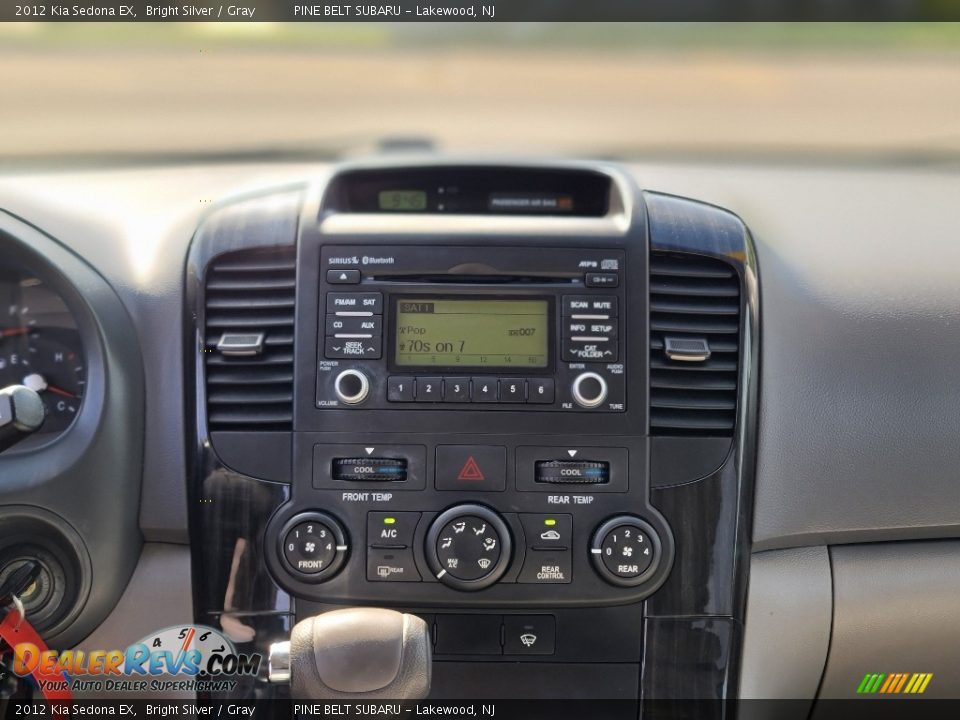Image resolution: width=960 pixels, height=720 pixels.
Task: Select the CD source button
Action: click(339, 325)
